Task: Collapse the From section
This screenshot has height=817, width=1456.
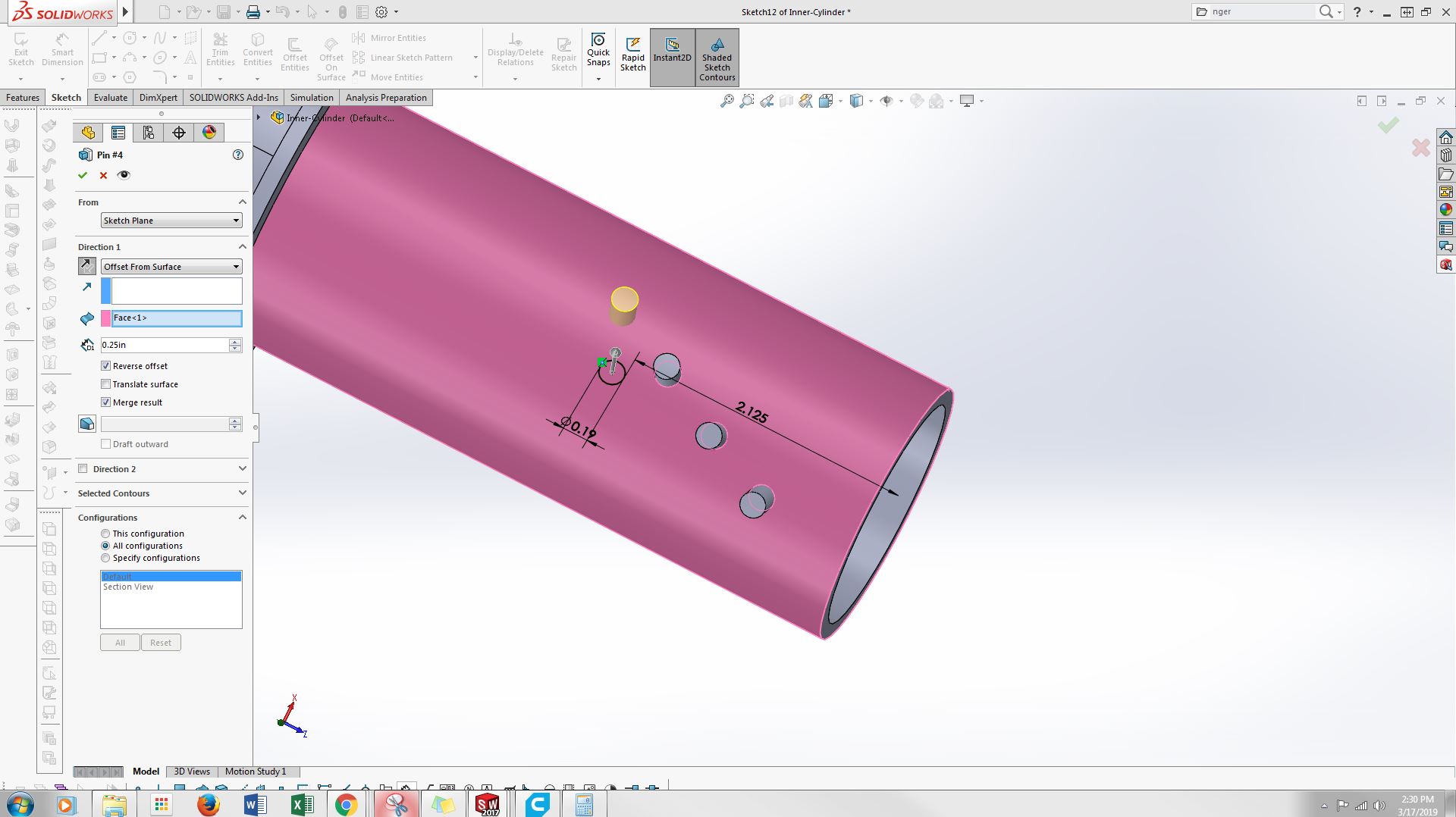Action: 243,202
